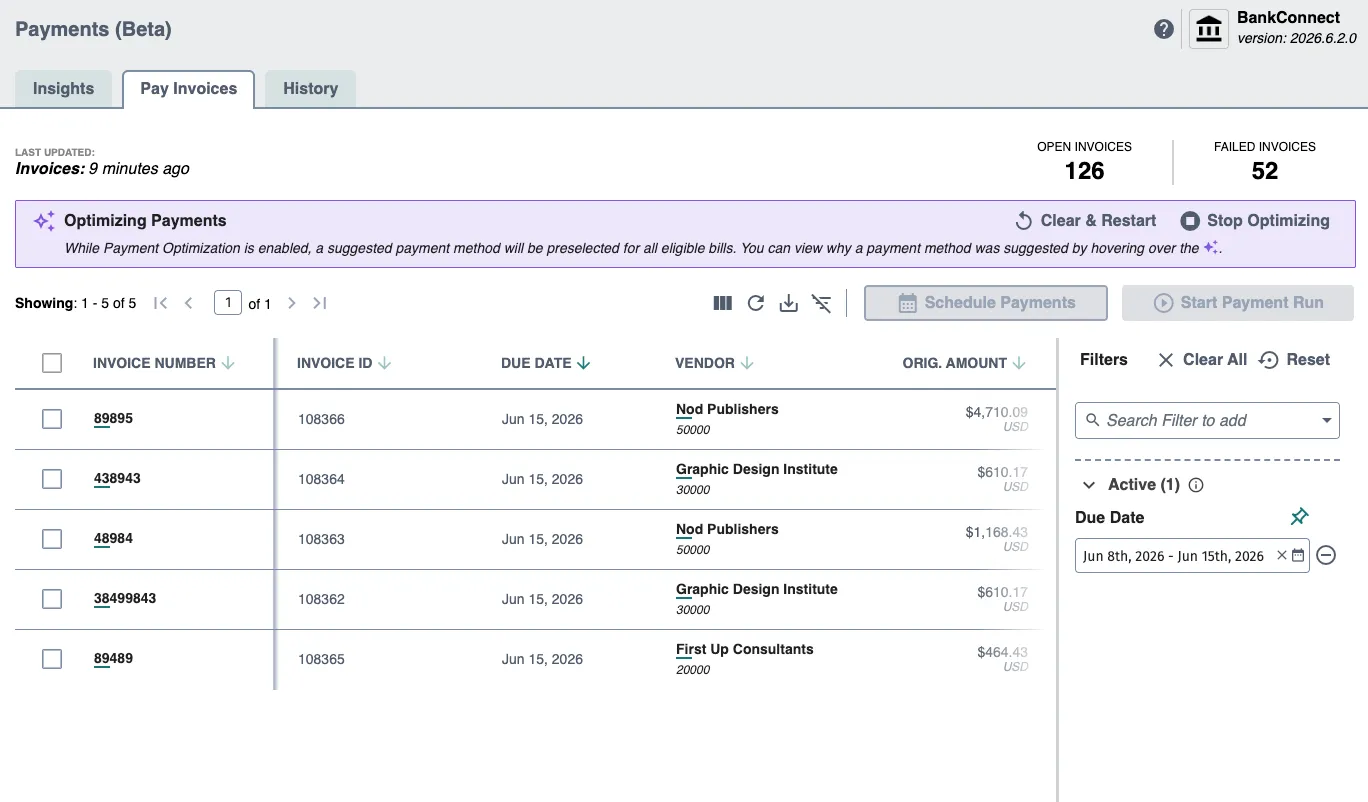Viewport: 1368px width, 802px height.
Task: Click Clear & Restart optimization
Action: [1085, 220]
